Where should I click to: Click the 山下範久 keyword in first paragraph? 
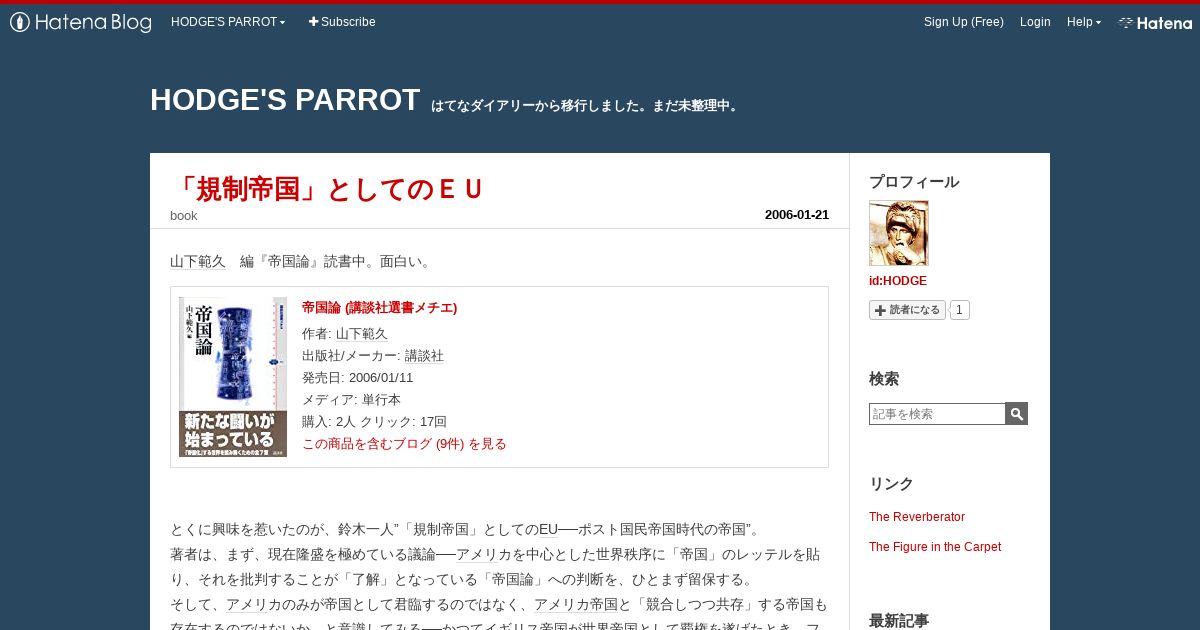coord(198,262)
